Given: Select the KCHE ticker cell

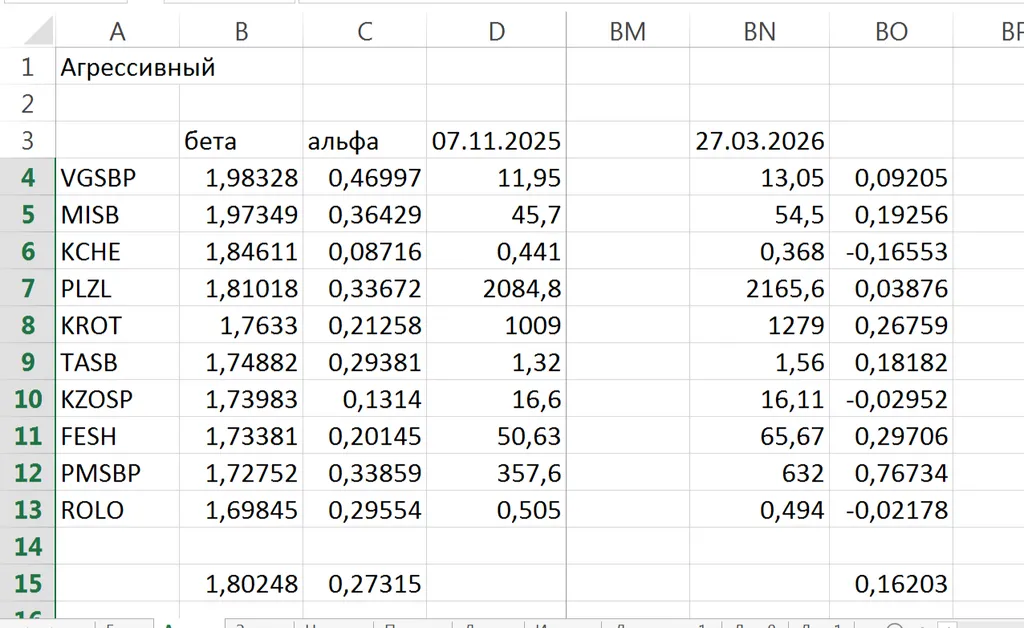Looking at the screenshot, I should 118,251.
